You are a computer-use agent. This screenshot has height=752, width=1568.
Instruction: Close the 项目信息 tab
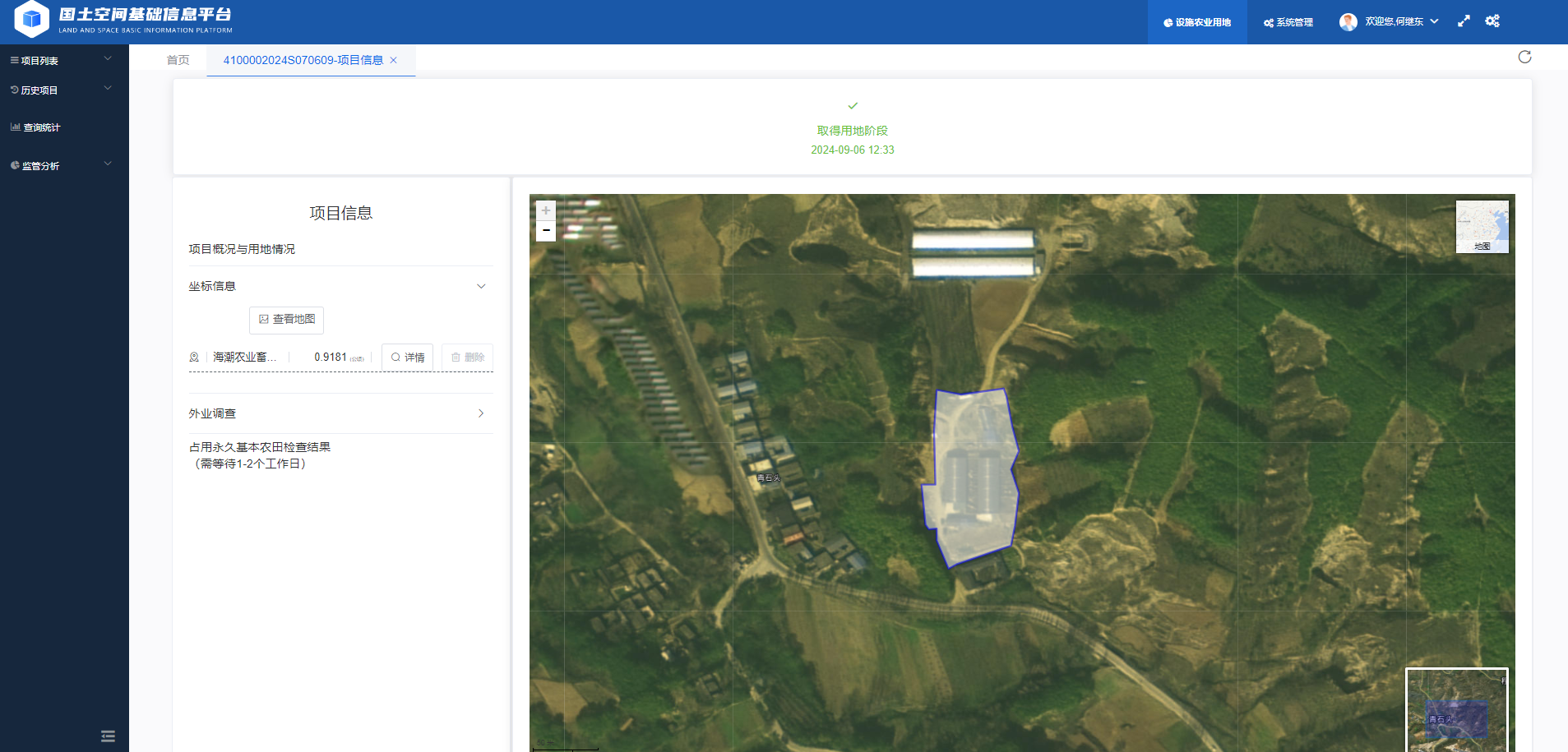(394, 60)
